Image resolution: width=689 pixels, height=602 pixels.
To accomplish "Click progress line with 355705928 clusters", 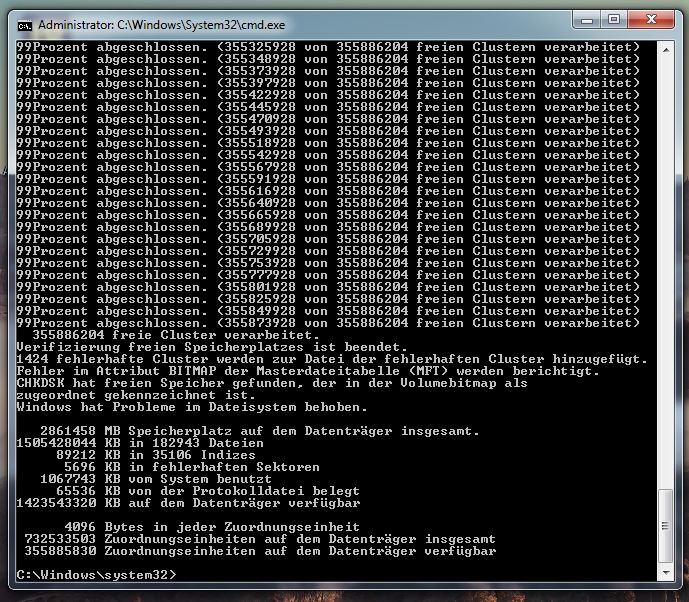I will [x=328, y=239].
